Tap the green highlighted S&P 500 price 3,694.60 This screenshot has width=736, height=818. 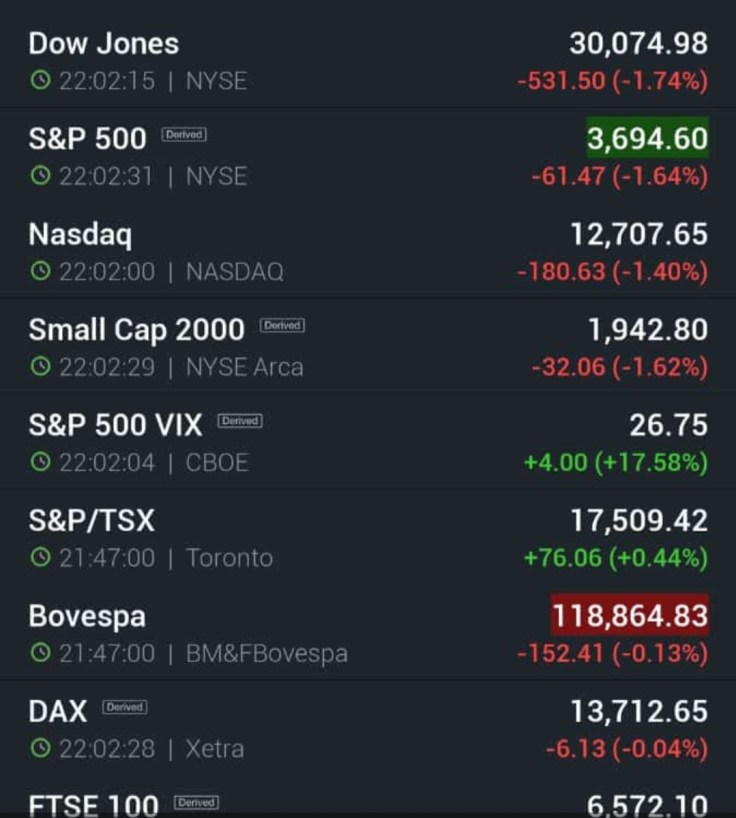[x=647, y=139]
